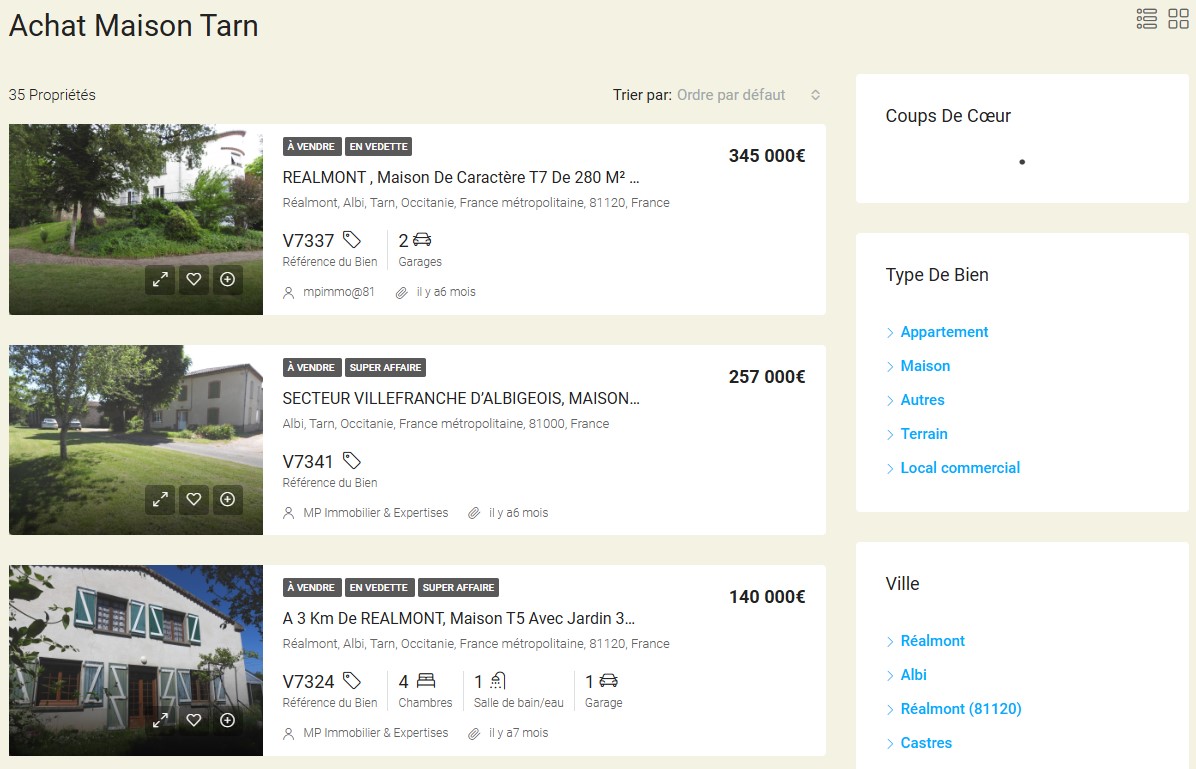Open A 3 Km De REALMONT listing title

(x=458, y=618)
